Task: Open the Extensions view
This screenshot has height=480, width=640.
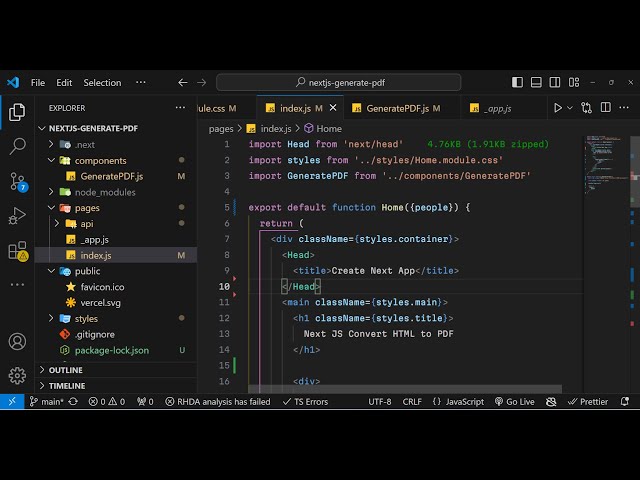Action: (17, 250)
